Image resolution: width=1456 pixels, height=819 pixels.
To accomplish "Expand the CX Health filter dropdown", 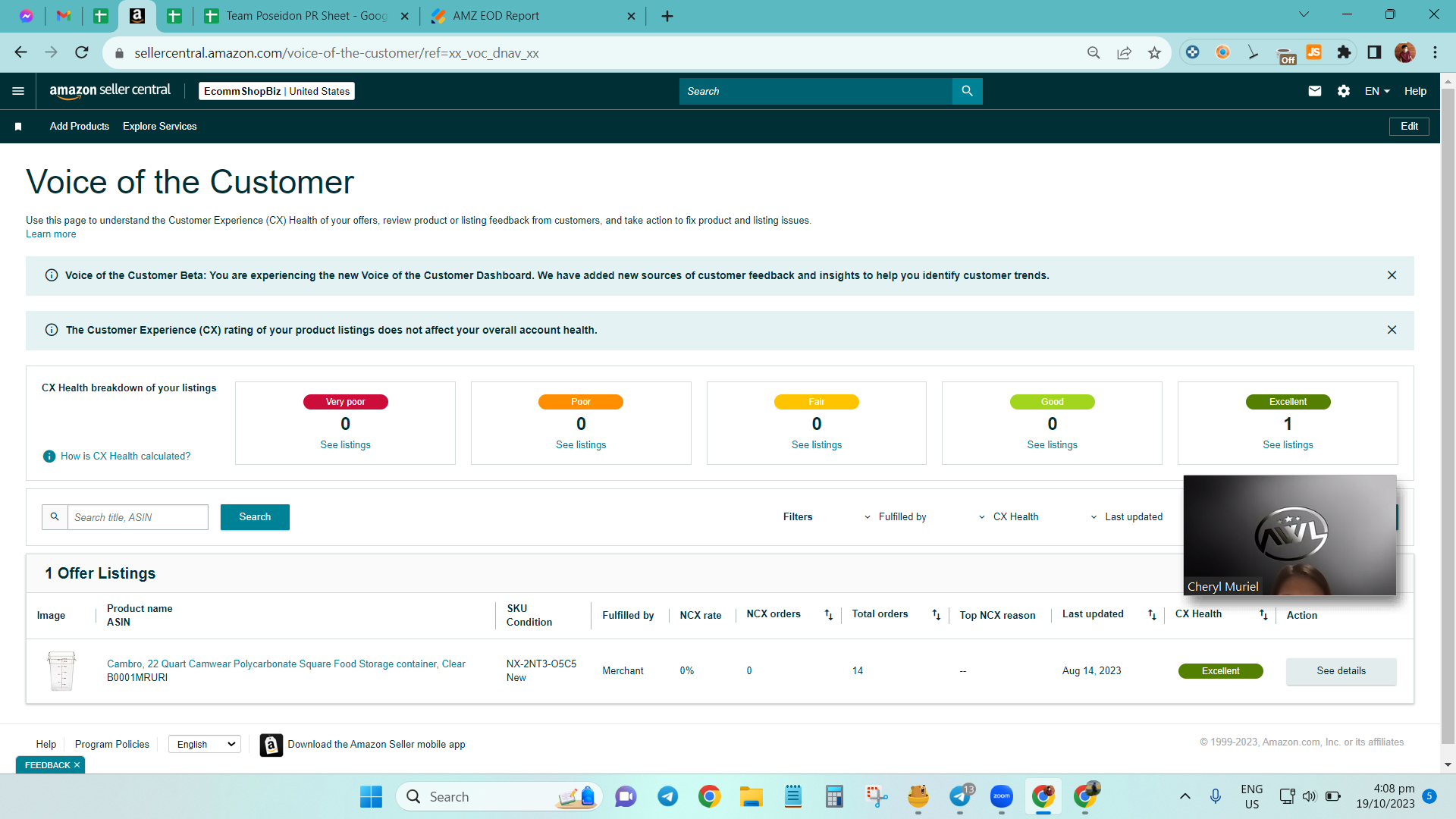I will [1008, 517].
